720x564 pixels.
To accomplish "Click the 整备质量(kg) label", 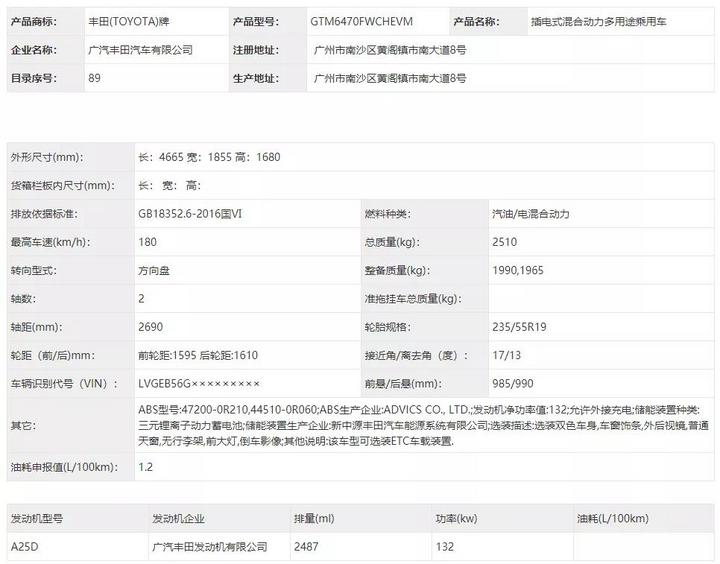I will pos(397,271).
